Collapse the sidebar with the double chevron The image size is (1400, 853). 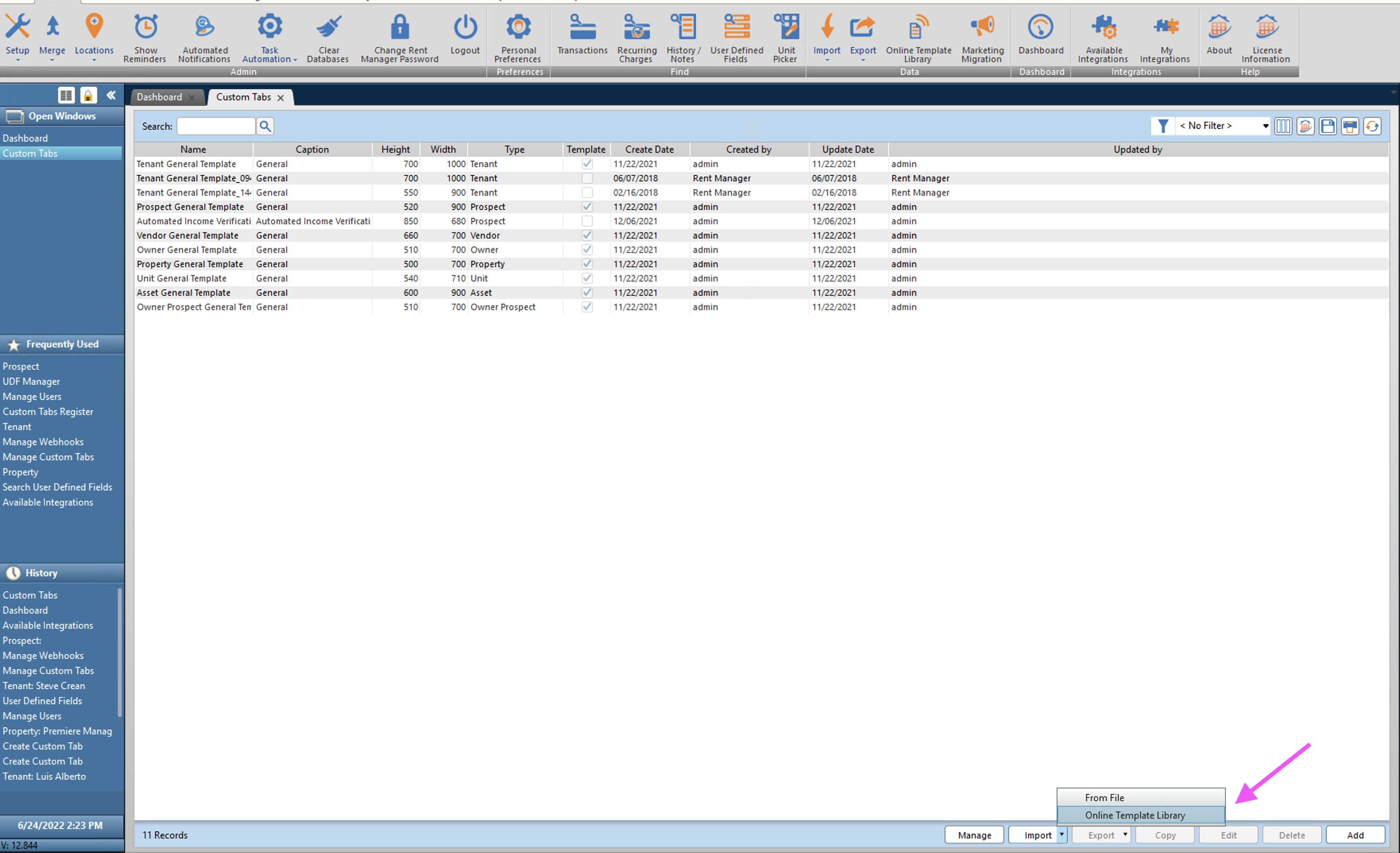[111, 95]
